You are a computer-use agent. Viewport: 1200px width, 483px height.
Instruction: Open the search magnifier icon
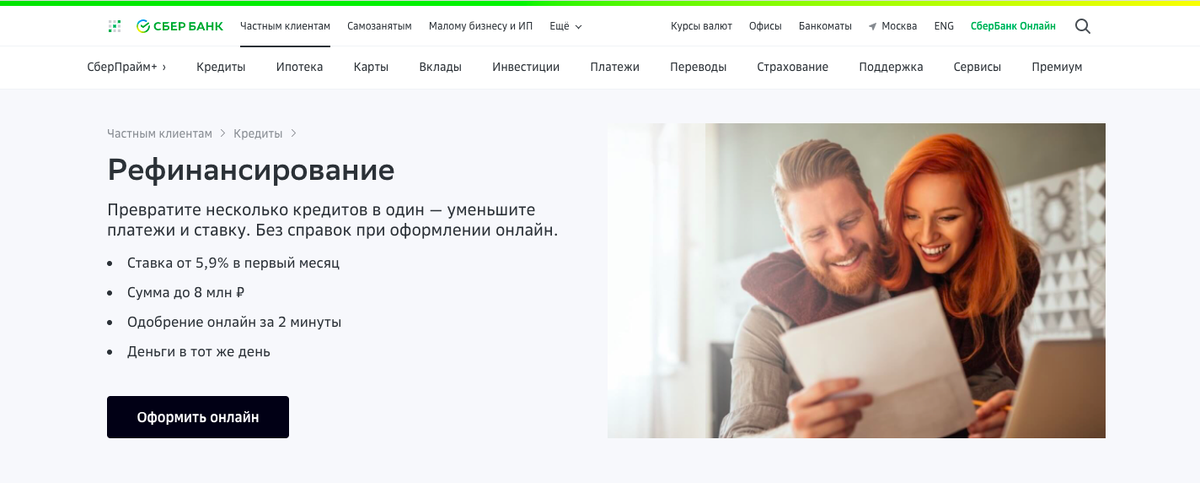(1082, 26)
